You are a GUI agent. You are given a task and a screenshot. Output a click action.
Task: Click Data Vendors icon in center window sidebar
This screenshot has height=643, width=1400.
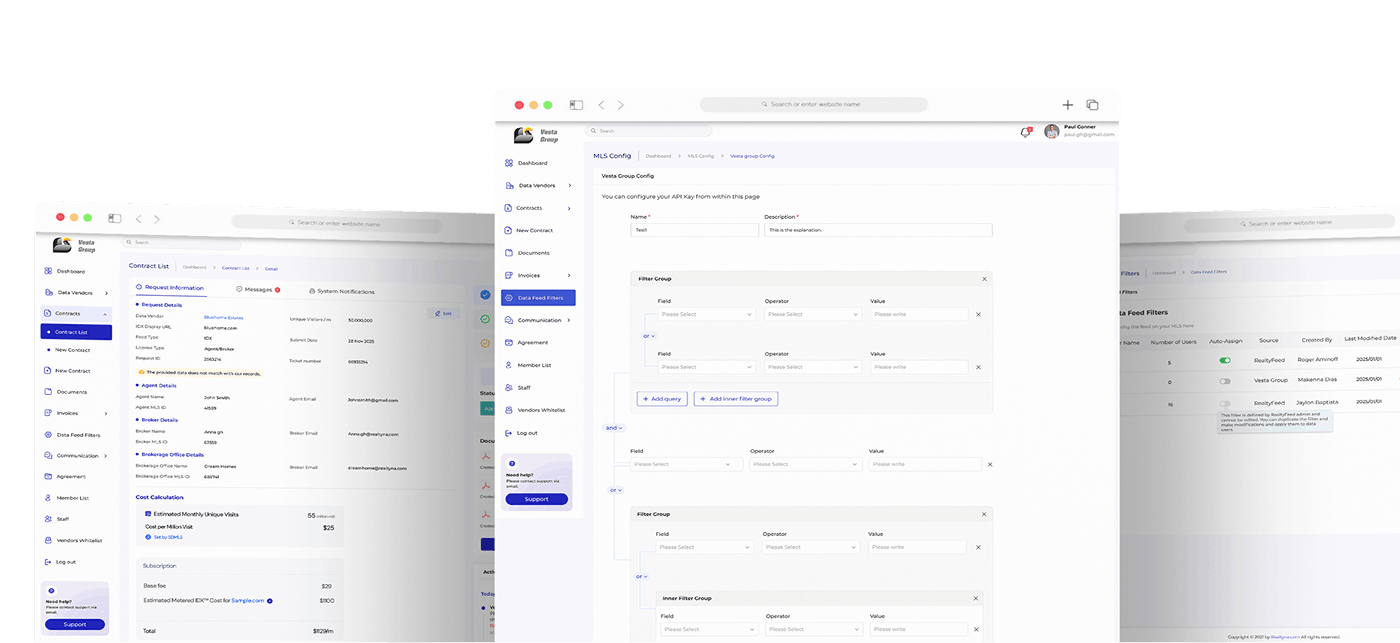coord(509,185)
